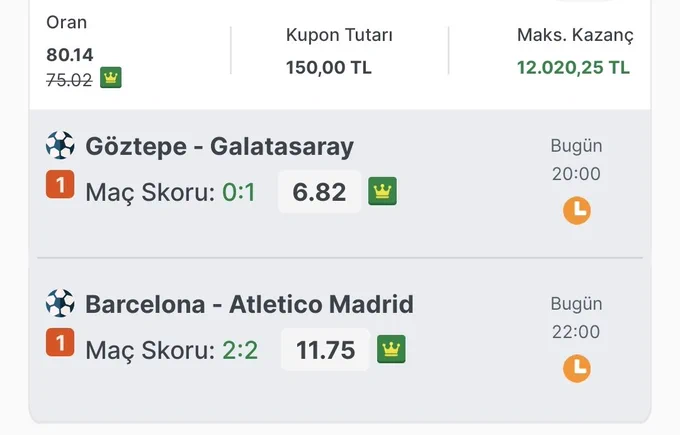Select the 6.82 odds box

coord(320,192)
